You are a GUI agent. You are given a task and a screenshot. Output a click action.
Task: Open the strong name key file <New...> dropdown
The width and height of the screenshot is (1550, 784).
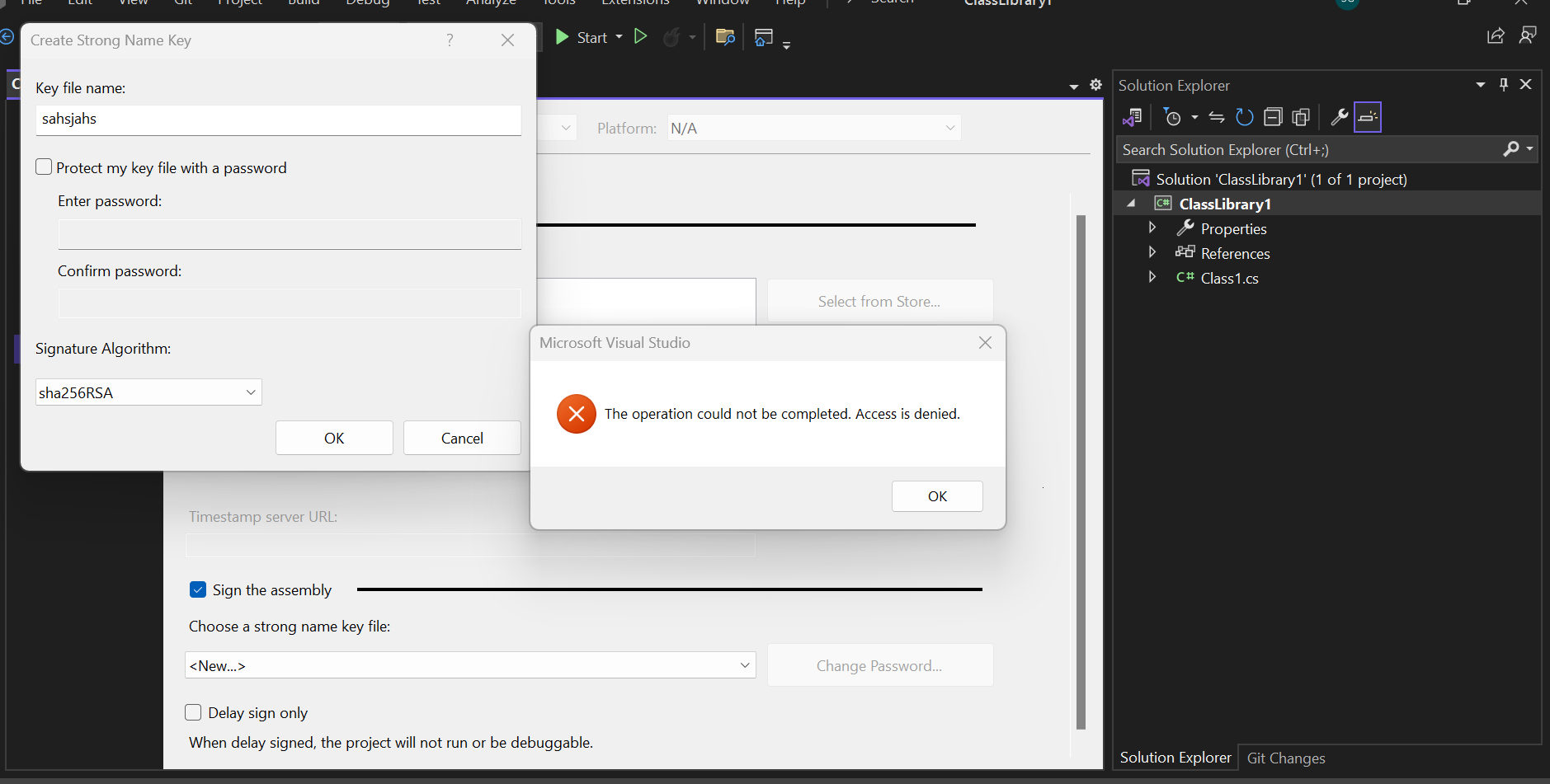point(470,665)
